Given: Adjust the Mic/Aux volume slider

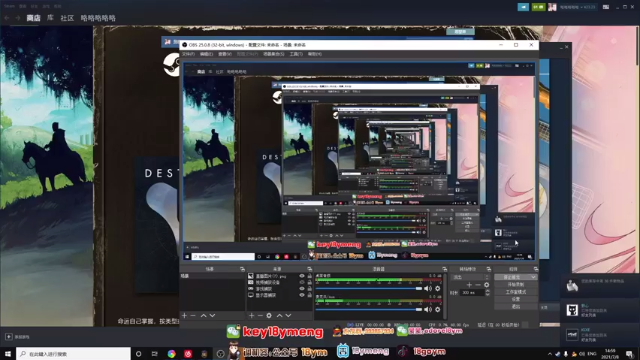Looking at the screenshot, I should (x=369, y=309).
